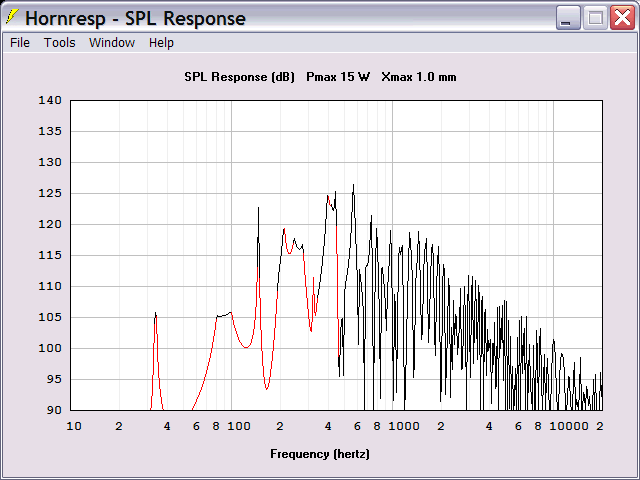Click the window title 'Hornresp - SPL Response'
This screenshot has height=480, width=640.
(x=136, y=18)
